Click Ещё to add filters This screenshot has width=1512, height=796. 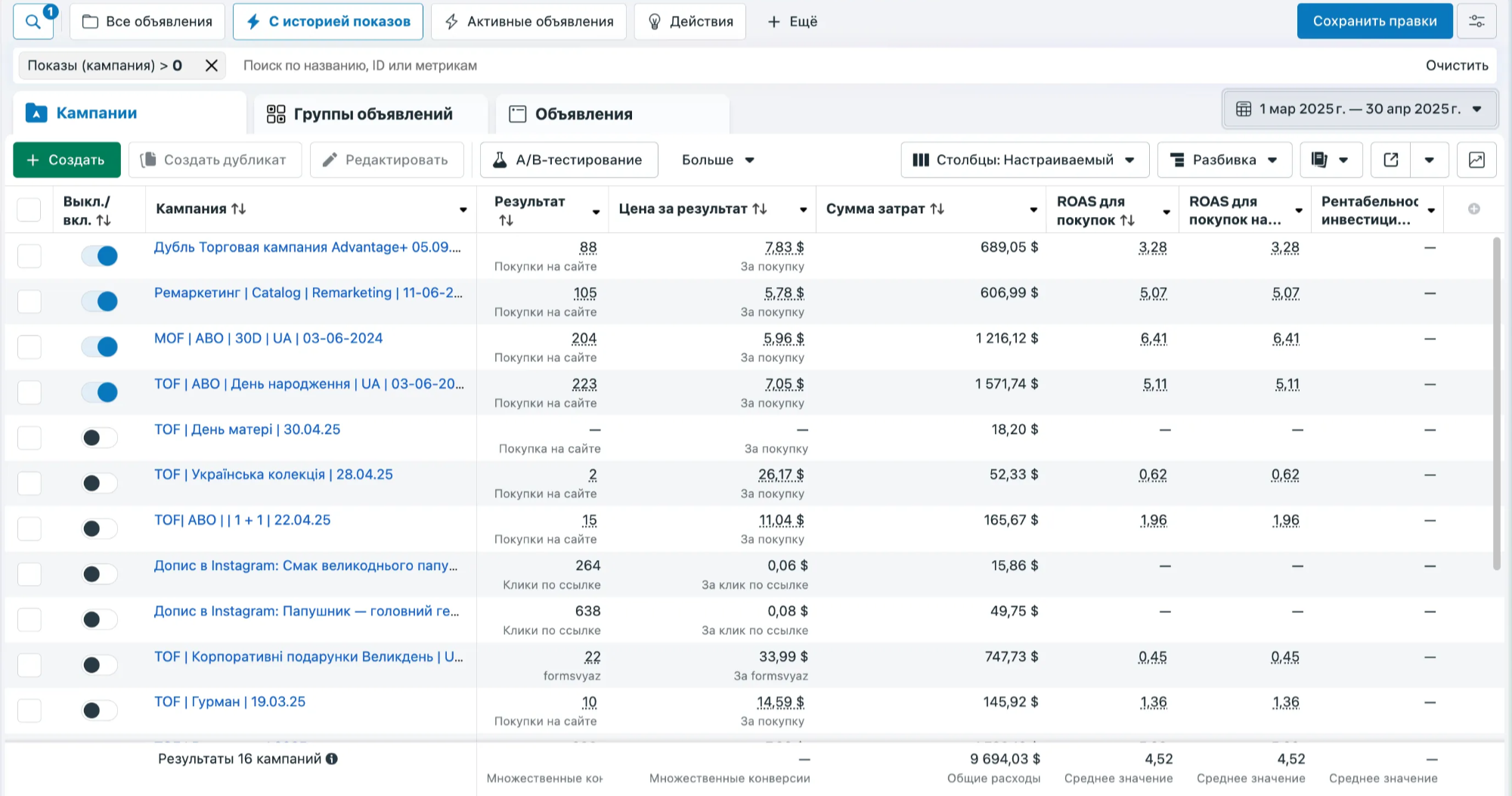792,21
